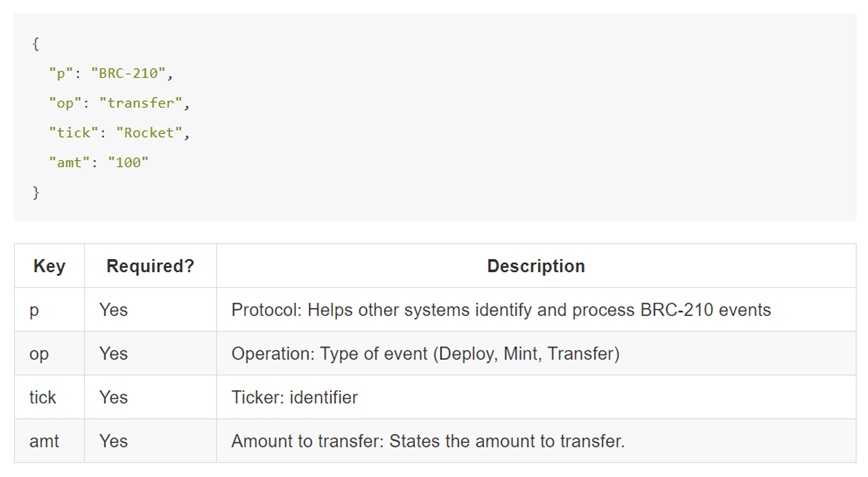Click the "Description" column header

(536, 266)
